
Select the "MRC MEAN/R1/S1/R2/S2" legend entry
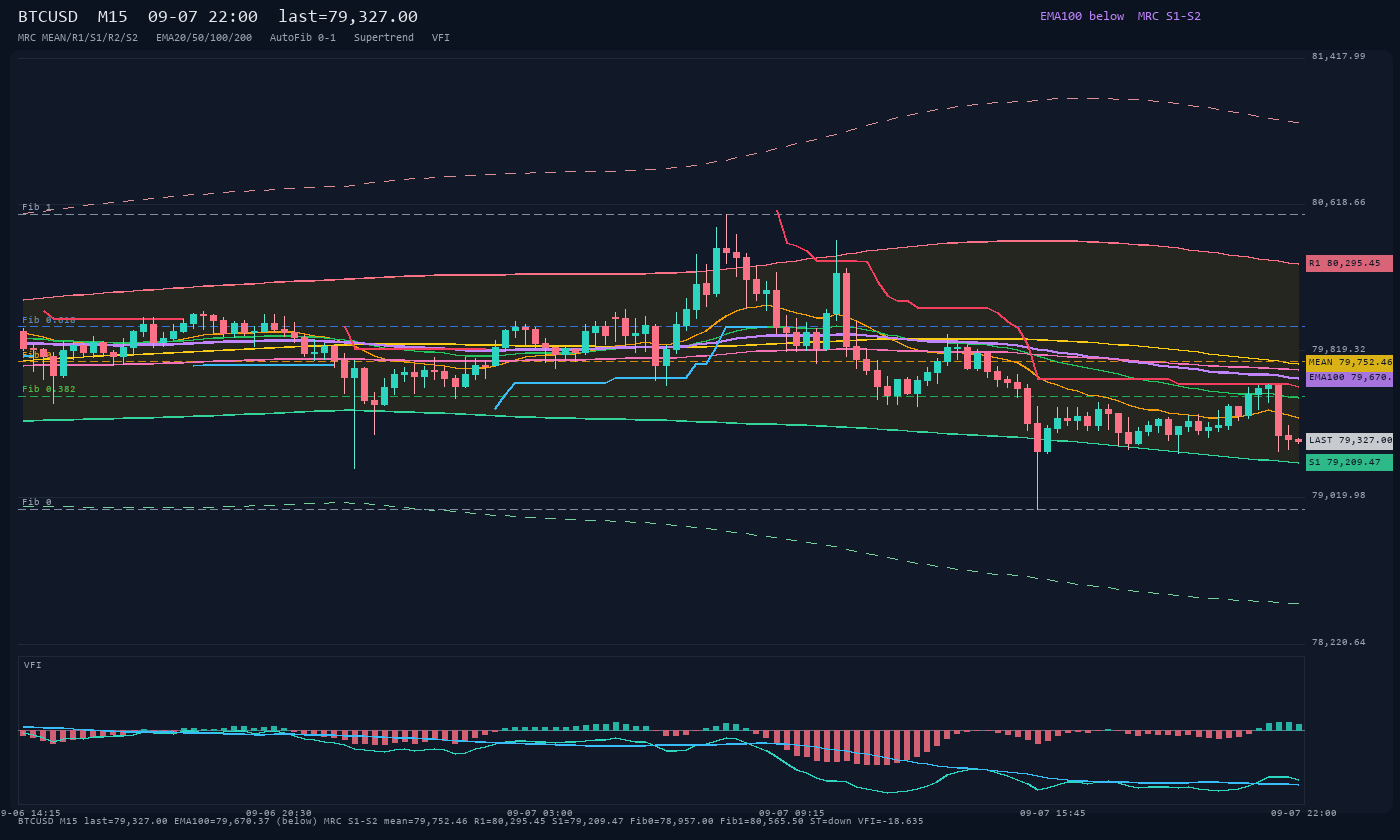point(78,37)
